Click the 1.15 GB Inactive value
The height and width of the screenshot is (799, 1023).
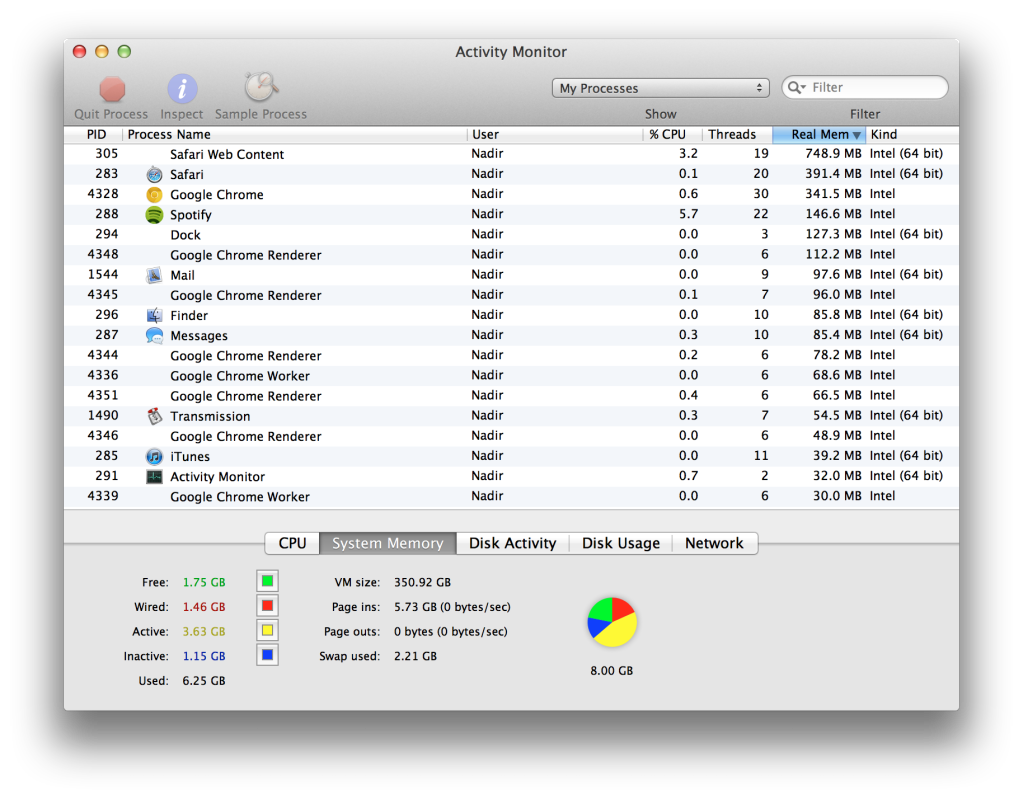pyautogui.click(x=204, y=656)
